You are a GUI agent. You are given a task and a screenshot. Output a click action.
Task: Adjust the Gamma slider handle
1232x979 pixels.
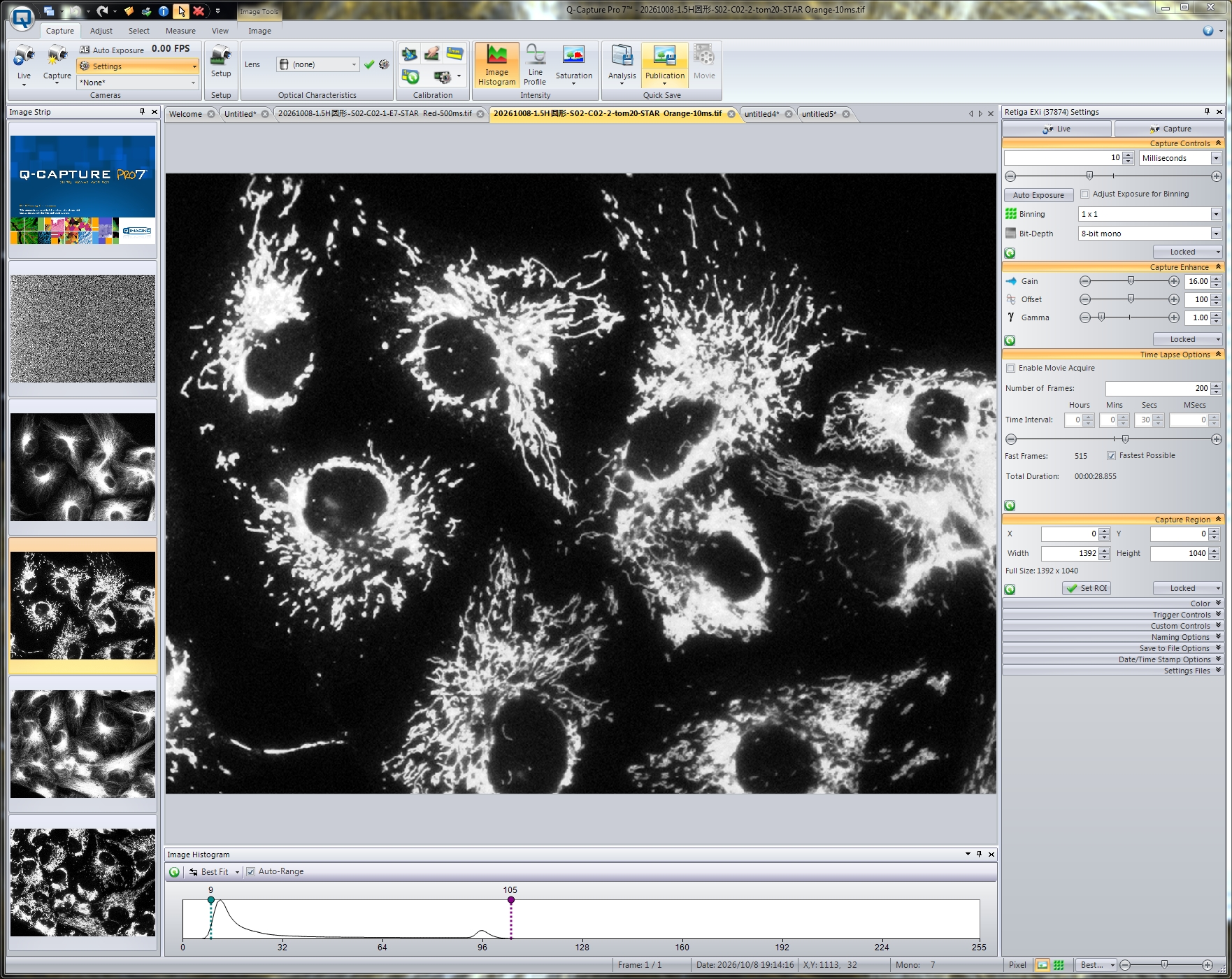1102,317
